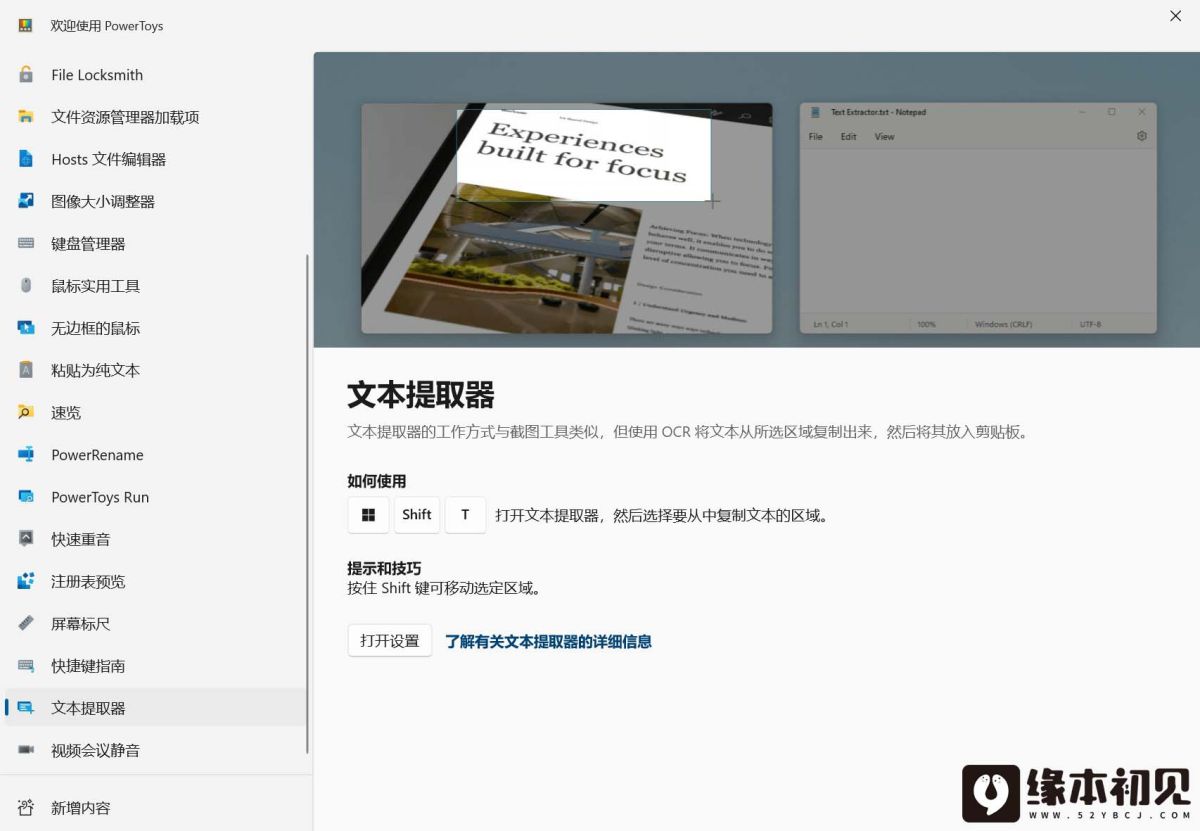This screenshot has width=1200, height=831.
Task: Select the 键盘管理器 keyboard icon
Action: click(x=26, y=243)
